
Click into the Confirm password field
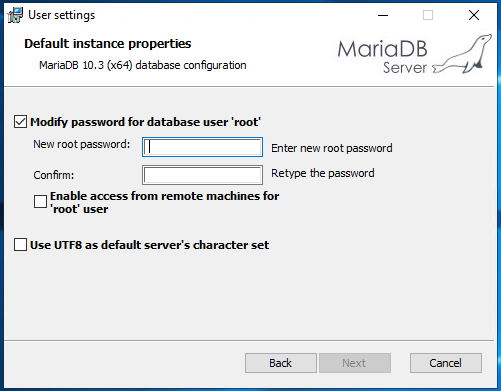pos(202,175)
